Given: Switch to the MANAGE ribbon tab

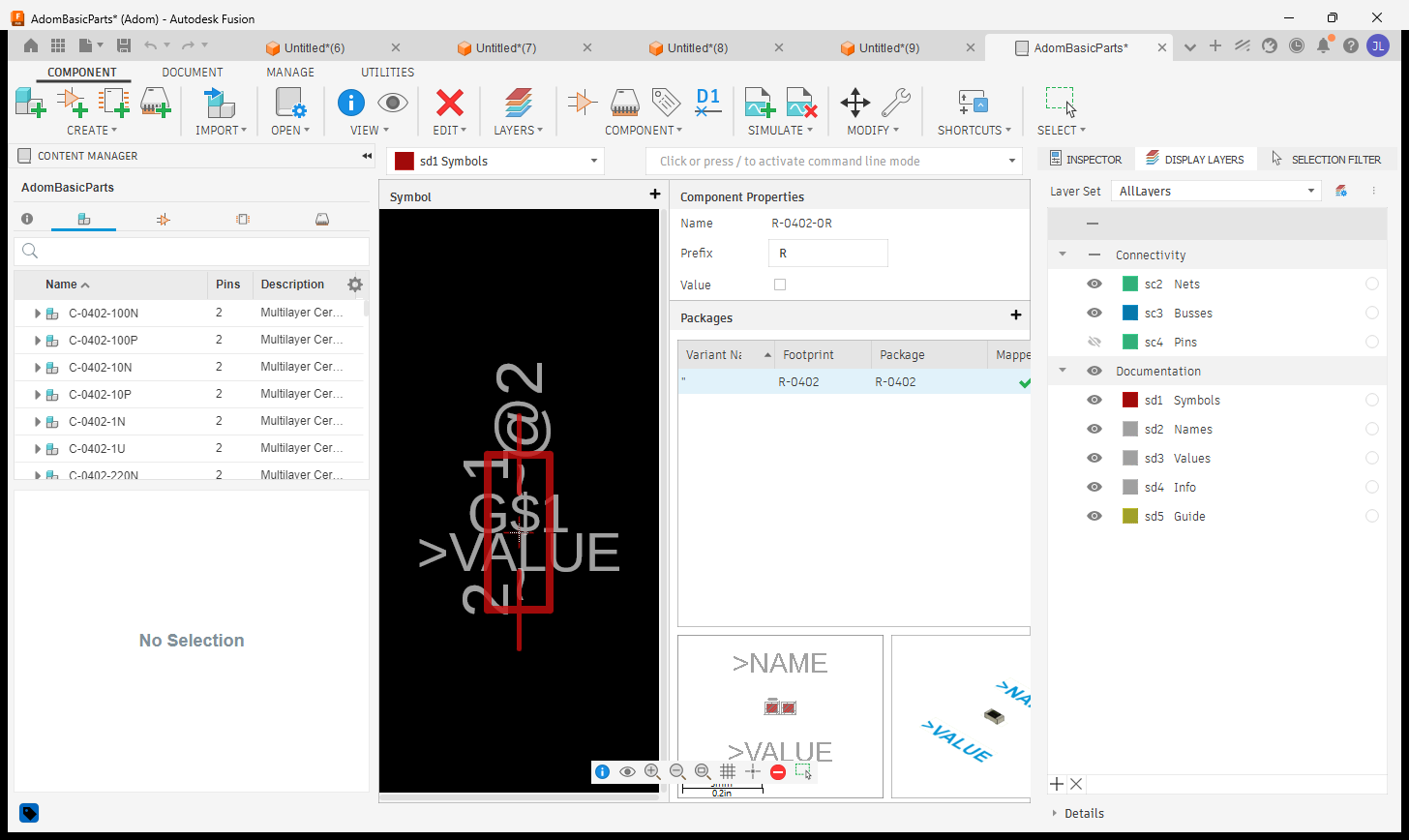Looking at the screenshot, I should 290,73.
